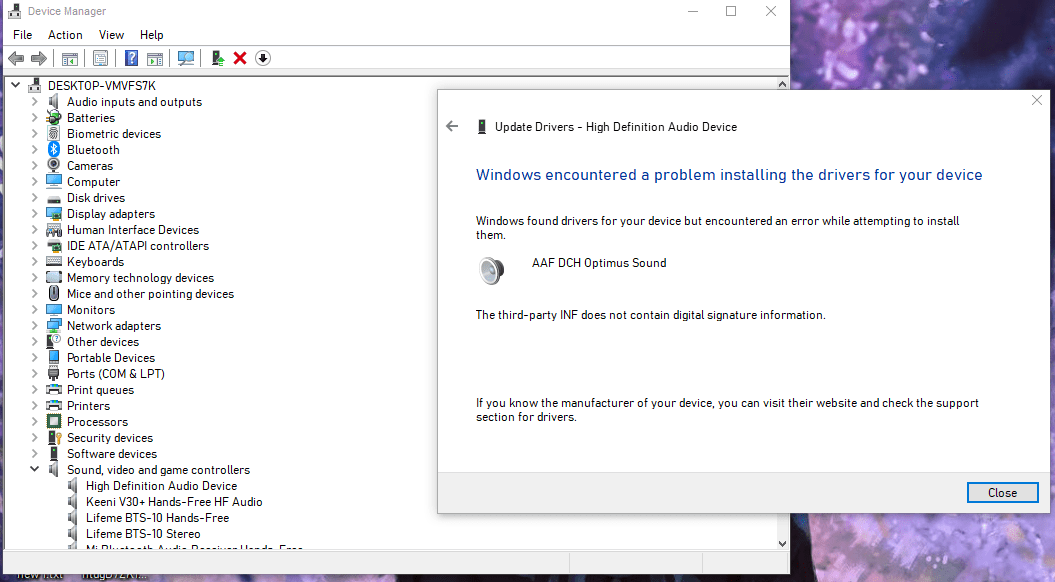This screenshot has height=582, width=1055.
Task: Click the Monitors category icon
Action: 54,310
